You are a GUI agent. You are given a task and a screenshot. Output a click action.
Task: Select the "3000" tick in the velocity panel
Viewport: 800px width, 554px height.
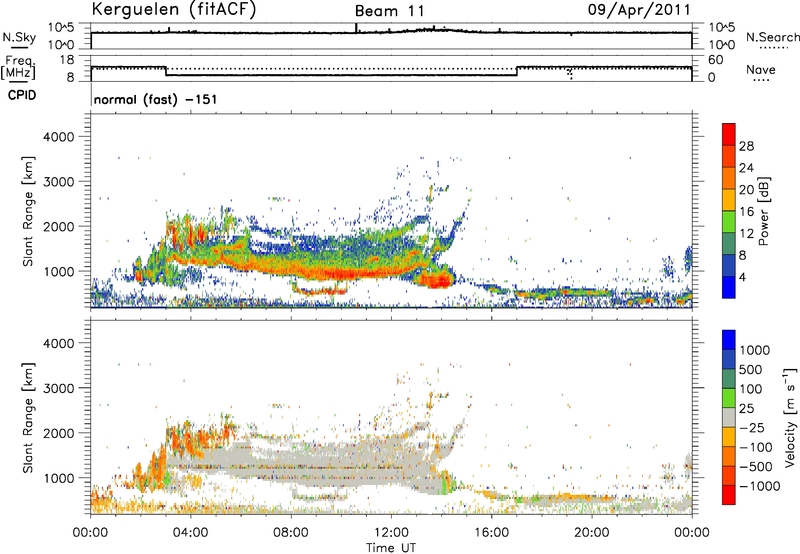(58, 388)
